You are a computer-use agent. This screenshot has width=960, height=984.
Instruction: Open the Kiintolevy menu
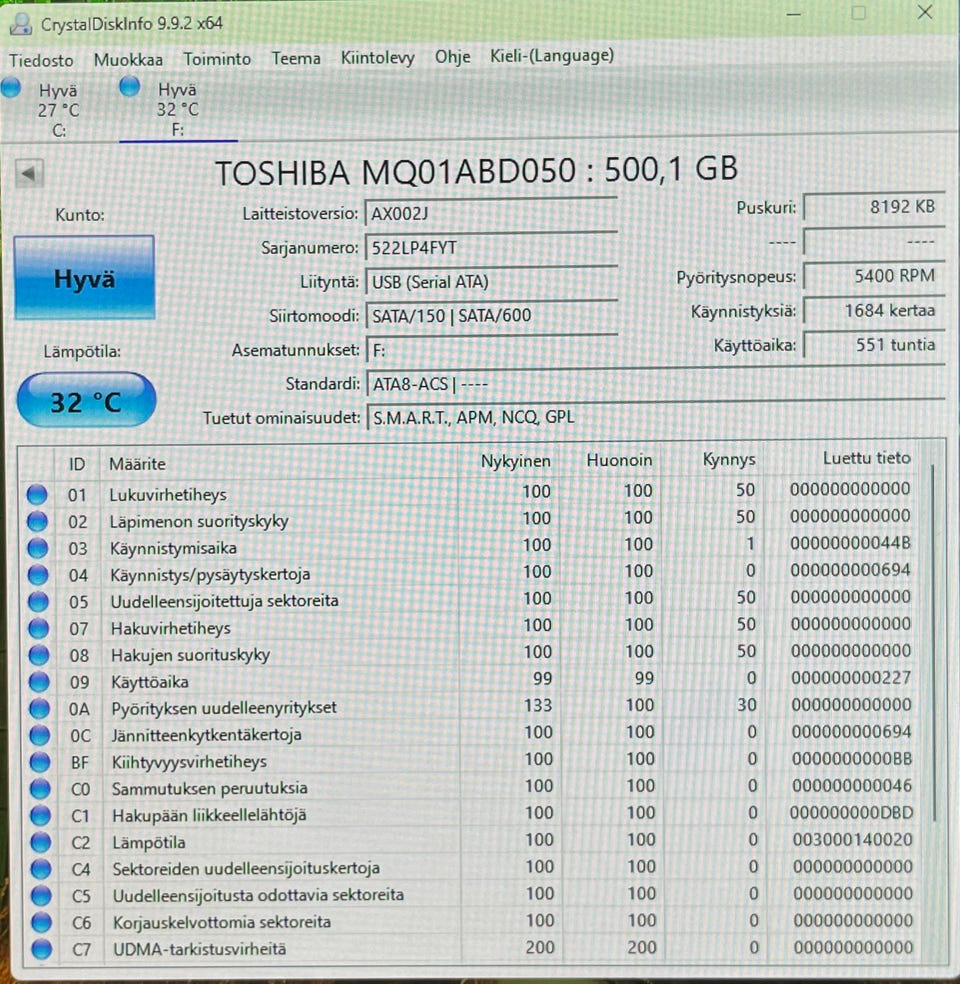click(x=377, y=58)
